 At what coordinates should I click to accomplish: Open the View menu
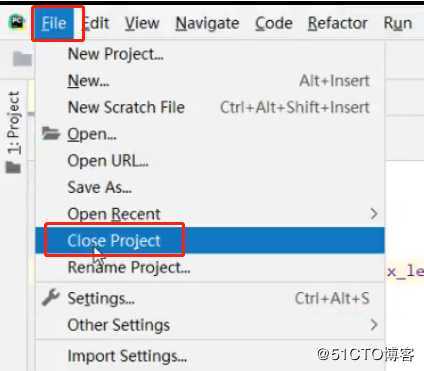(142, 23)
